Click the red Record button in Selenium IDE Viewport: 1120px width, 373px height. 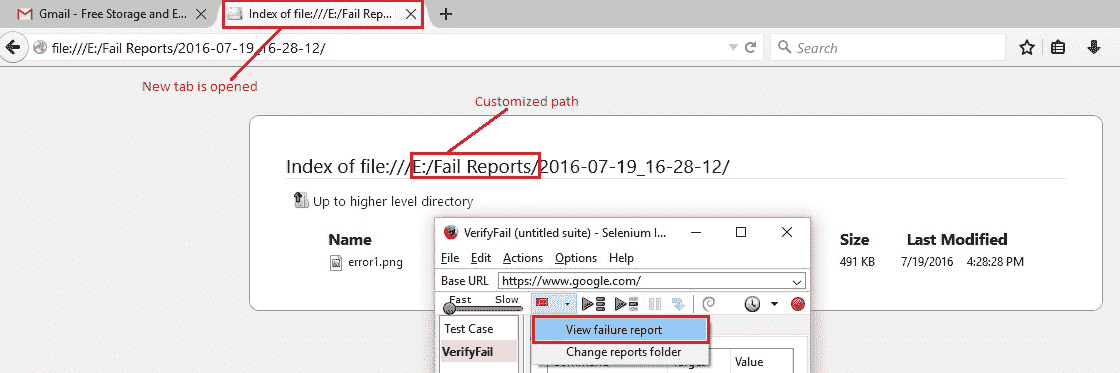click(x=798, y=304)
